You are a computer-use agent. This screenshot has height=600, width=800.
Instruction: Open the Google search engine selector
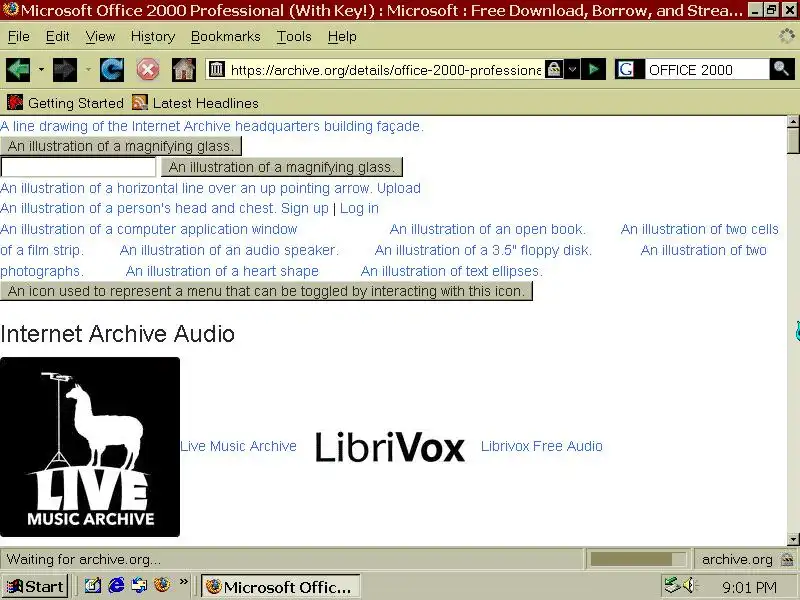click(629, 69)
